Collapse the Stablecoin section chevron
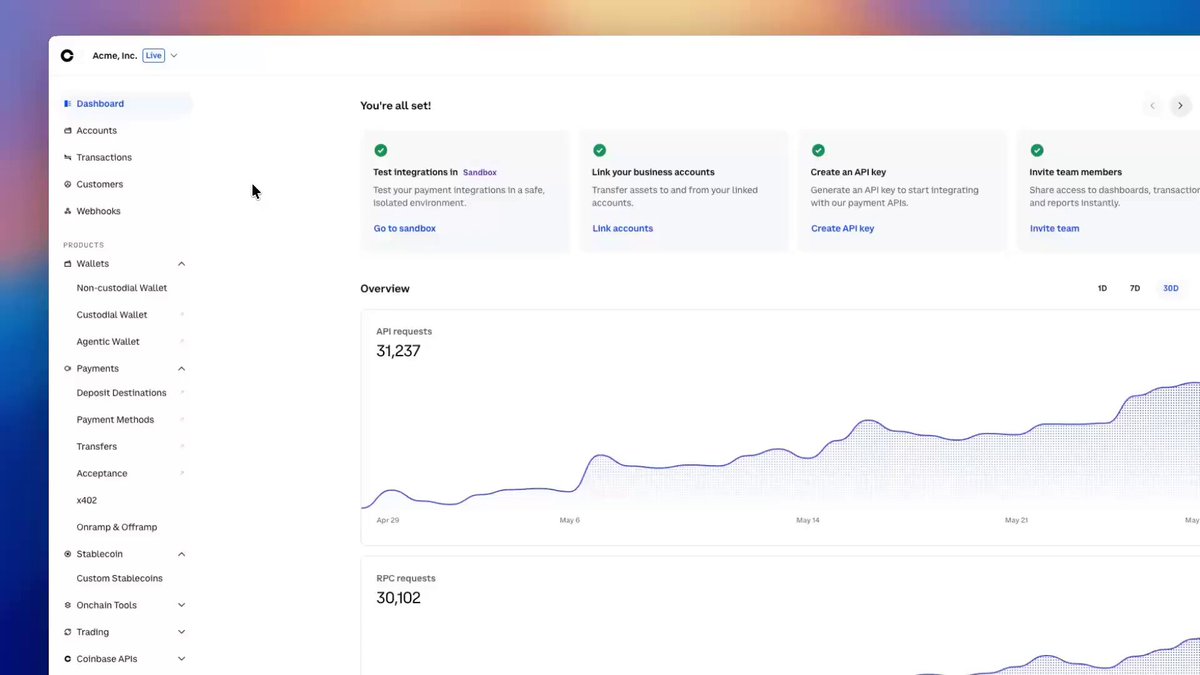The width and height of the screenshot is (1200, 675). coord(181,554)
